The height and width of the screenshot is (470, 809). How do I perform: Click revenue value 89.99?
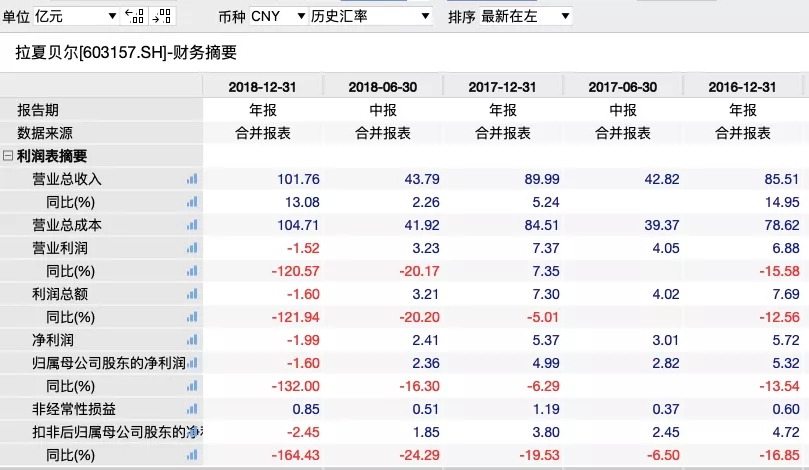point(542,179)
